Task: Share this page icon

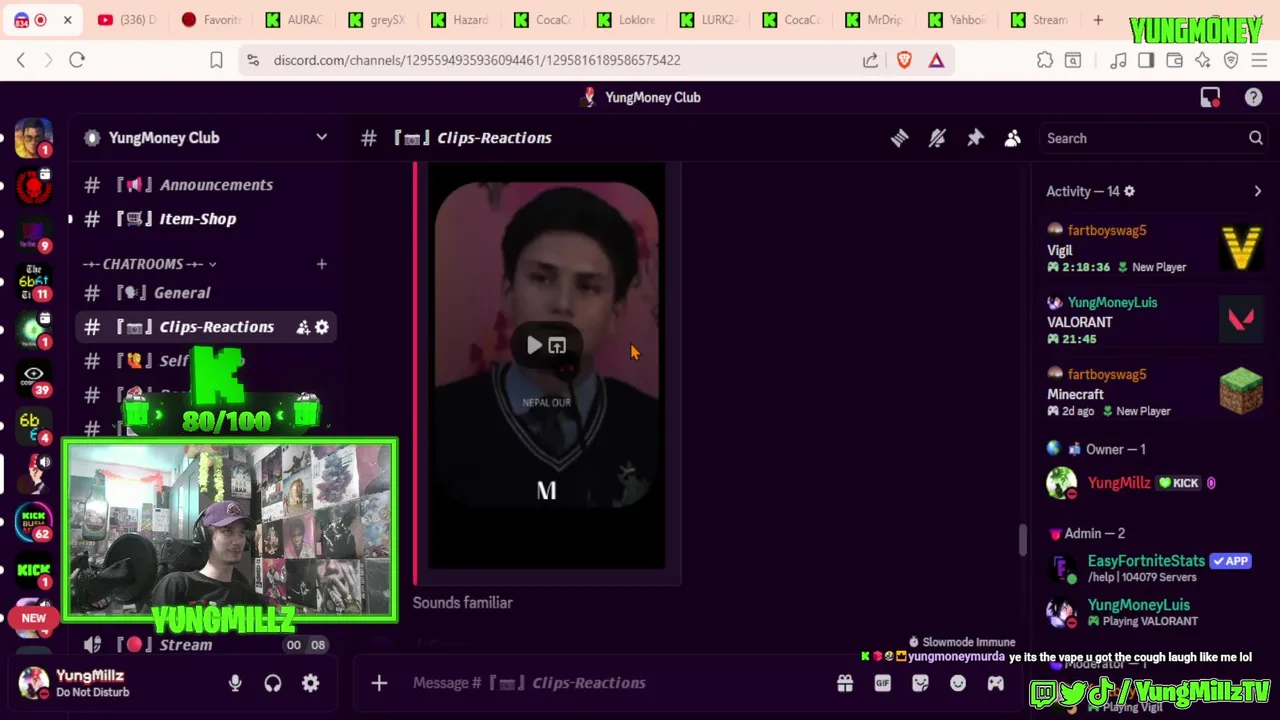Action: pos(871,60)
